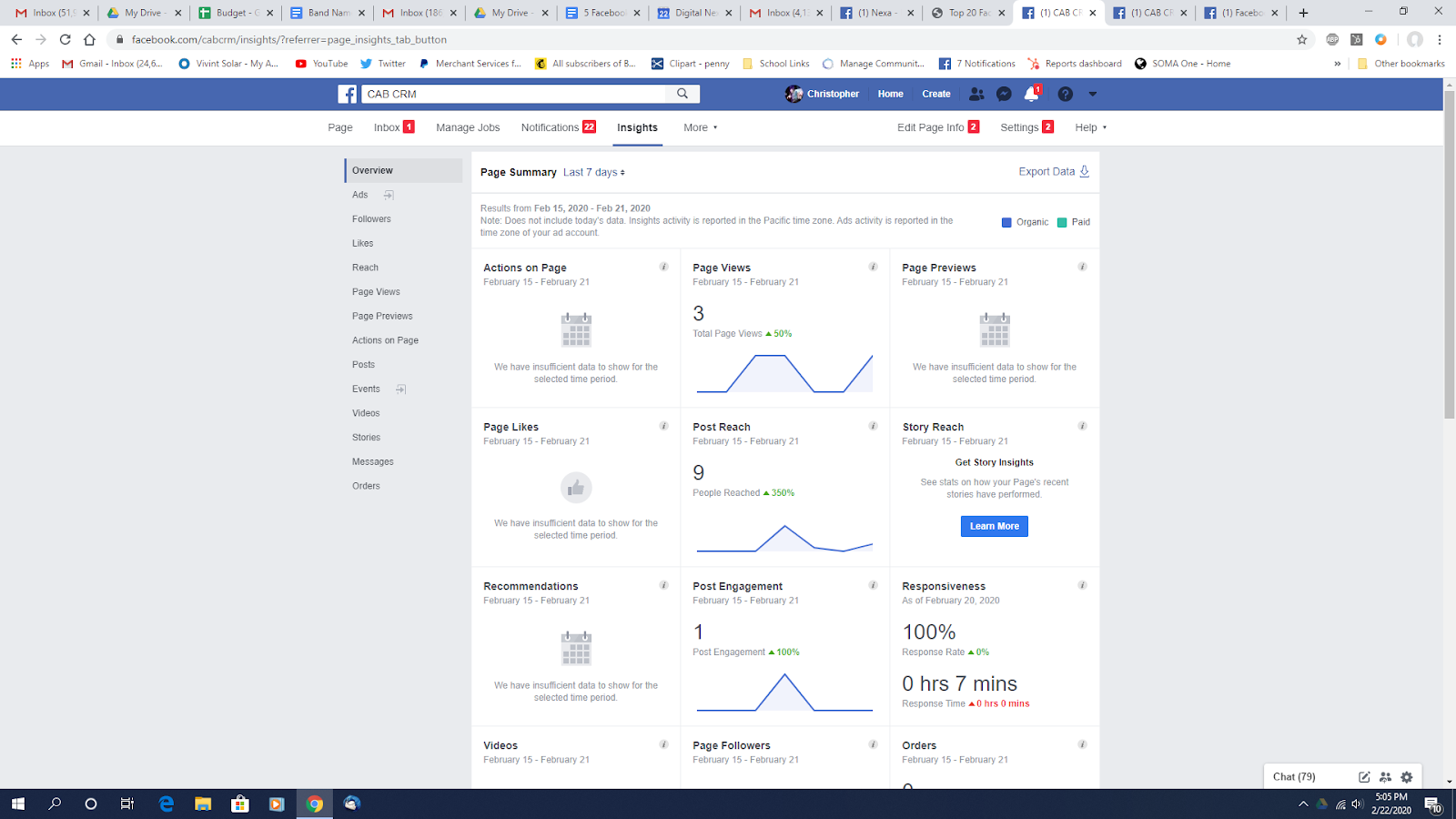This screenshot has height=819, width=1456.
Task: Click the Videos card info icon
Action: coord(663,744)
